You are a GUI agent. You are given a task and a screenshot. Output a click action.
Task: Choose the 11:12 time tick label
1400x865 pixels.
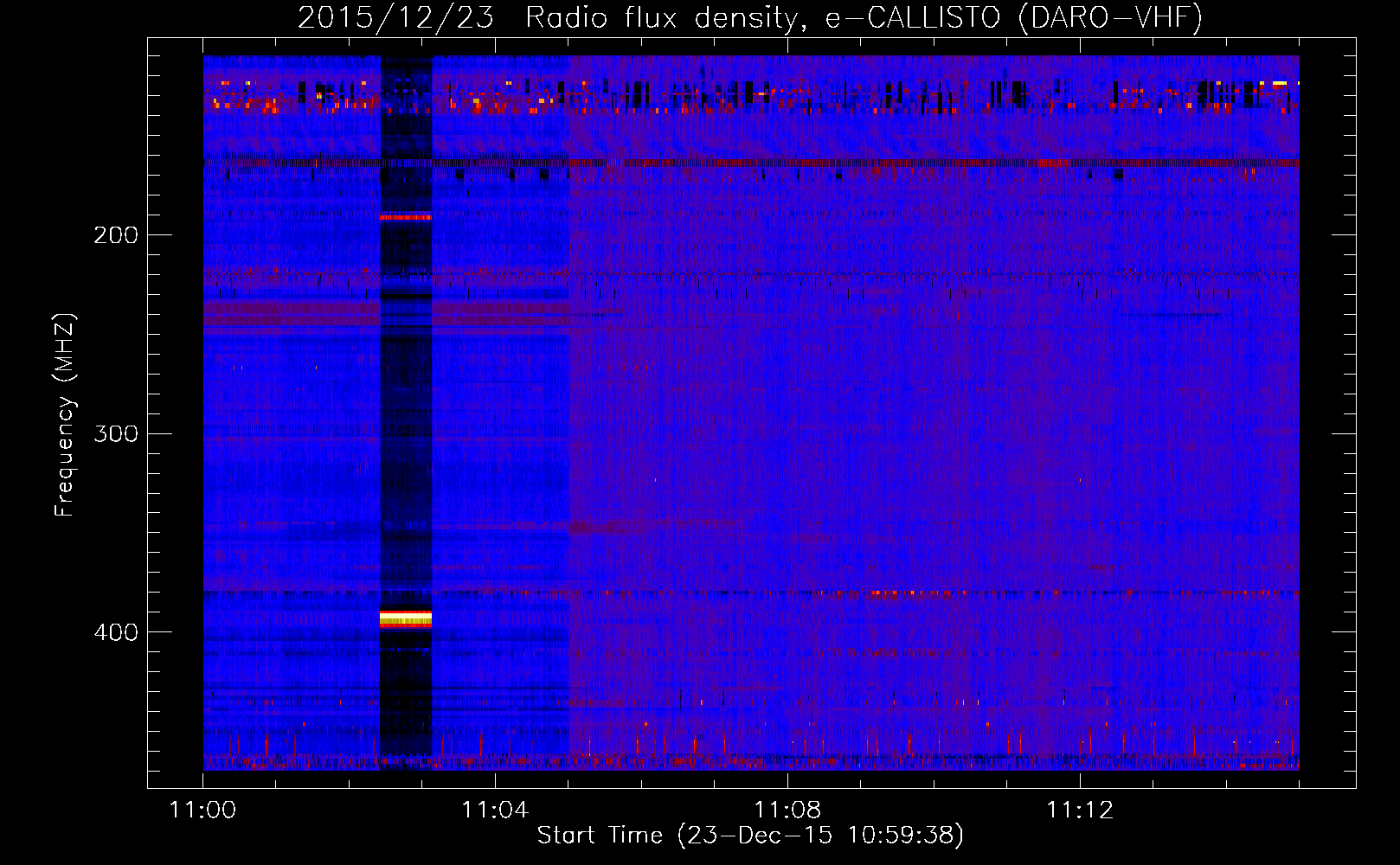point(1080,810)
